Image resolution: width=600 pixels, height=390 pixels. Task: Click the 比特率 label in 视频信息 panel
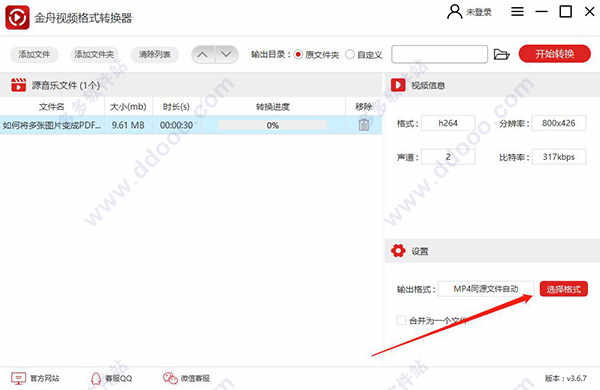coord(514,157)
